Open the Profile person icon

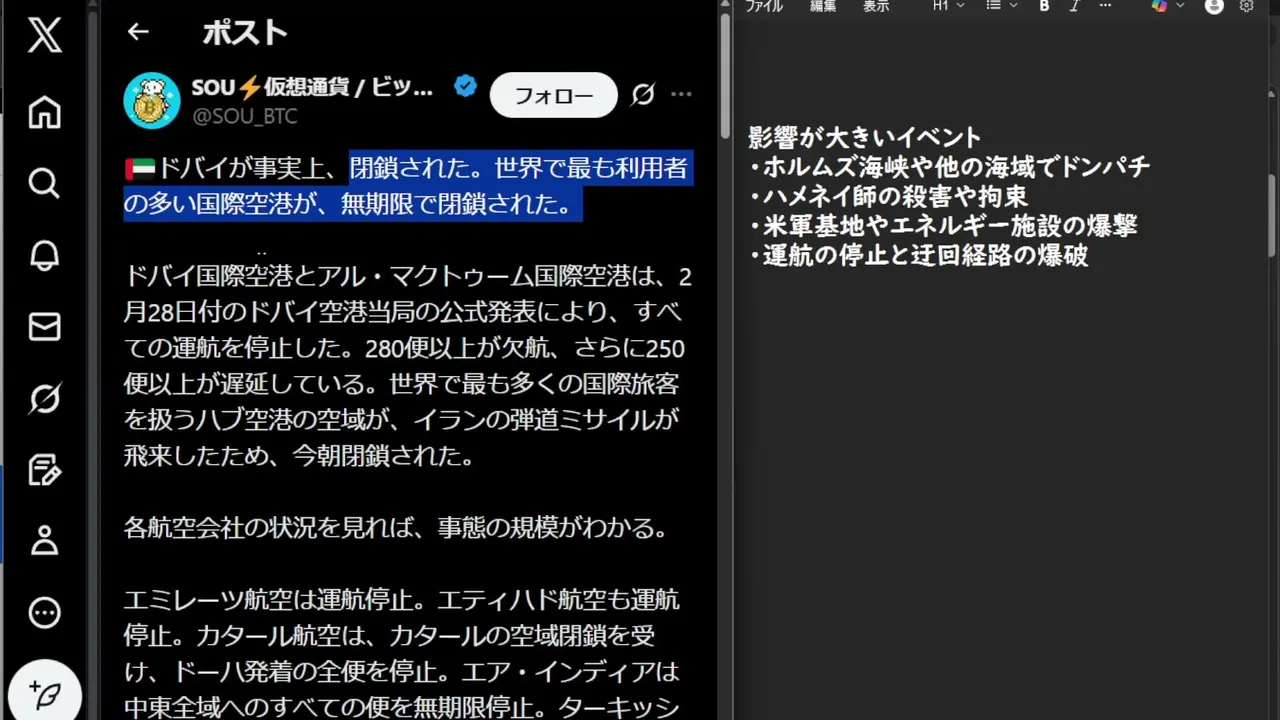[x=44, y=541]
